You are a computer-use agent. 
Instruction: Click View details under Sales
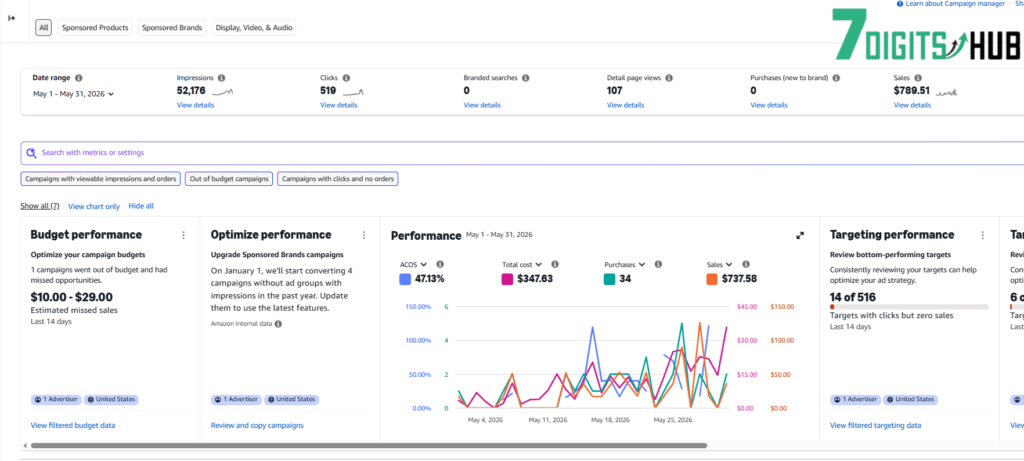(x=912, y=105)
